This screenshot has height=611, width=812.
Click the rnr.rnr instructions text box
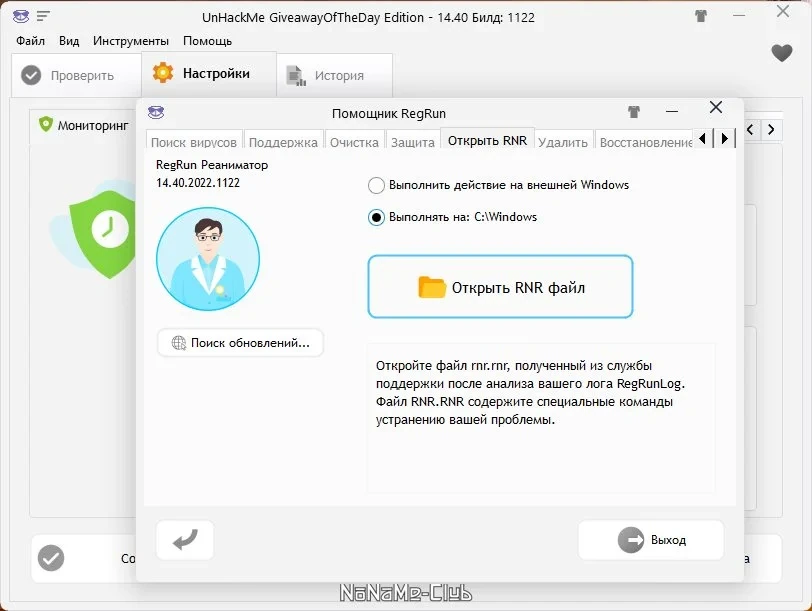[x=541, y=417]
